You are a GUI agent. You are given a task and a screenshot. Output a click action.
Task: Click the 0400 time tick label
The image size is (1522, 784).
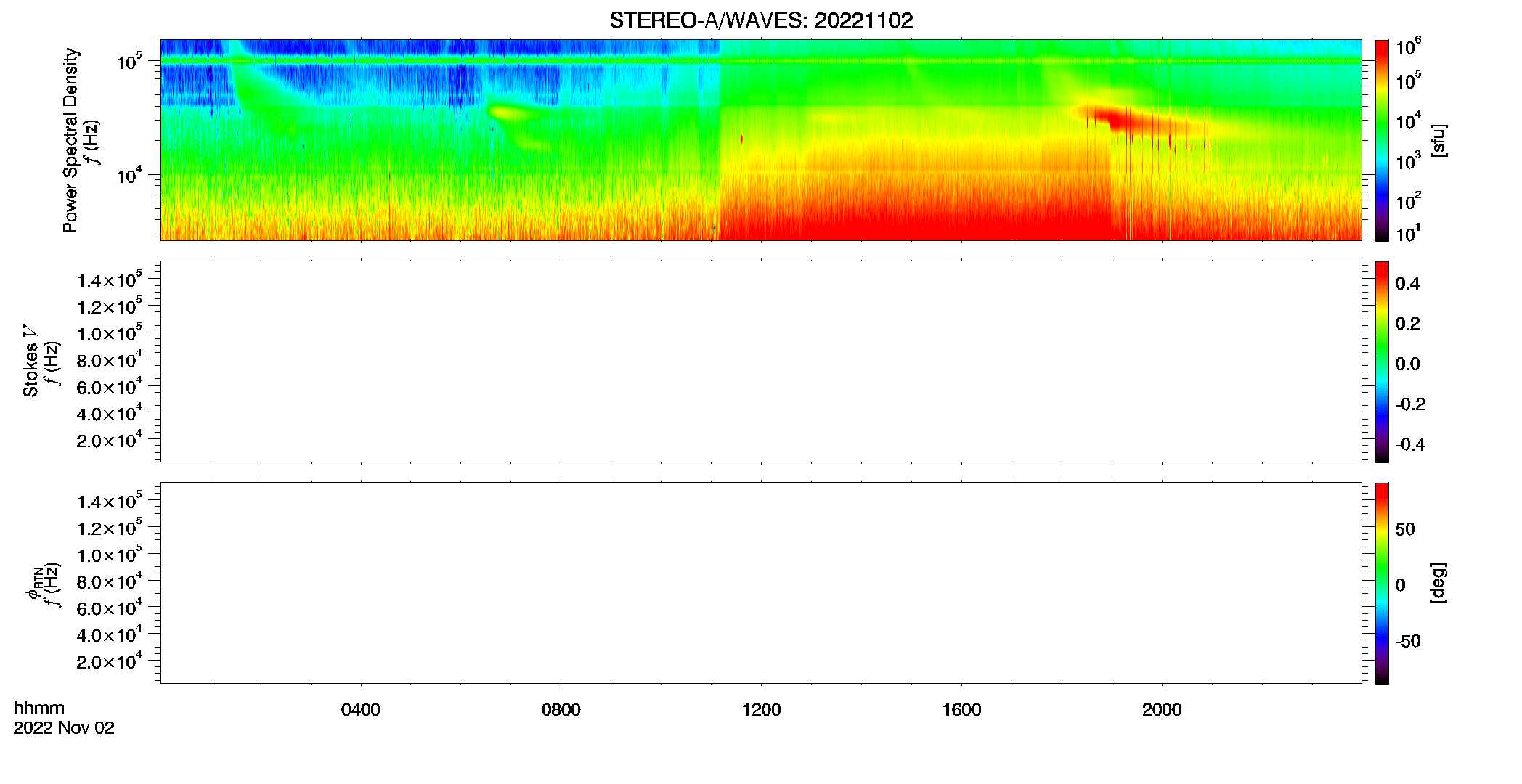pos(361,710)
